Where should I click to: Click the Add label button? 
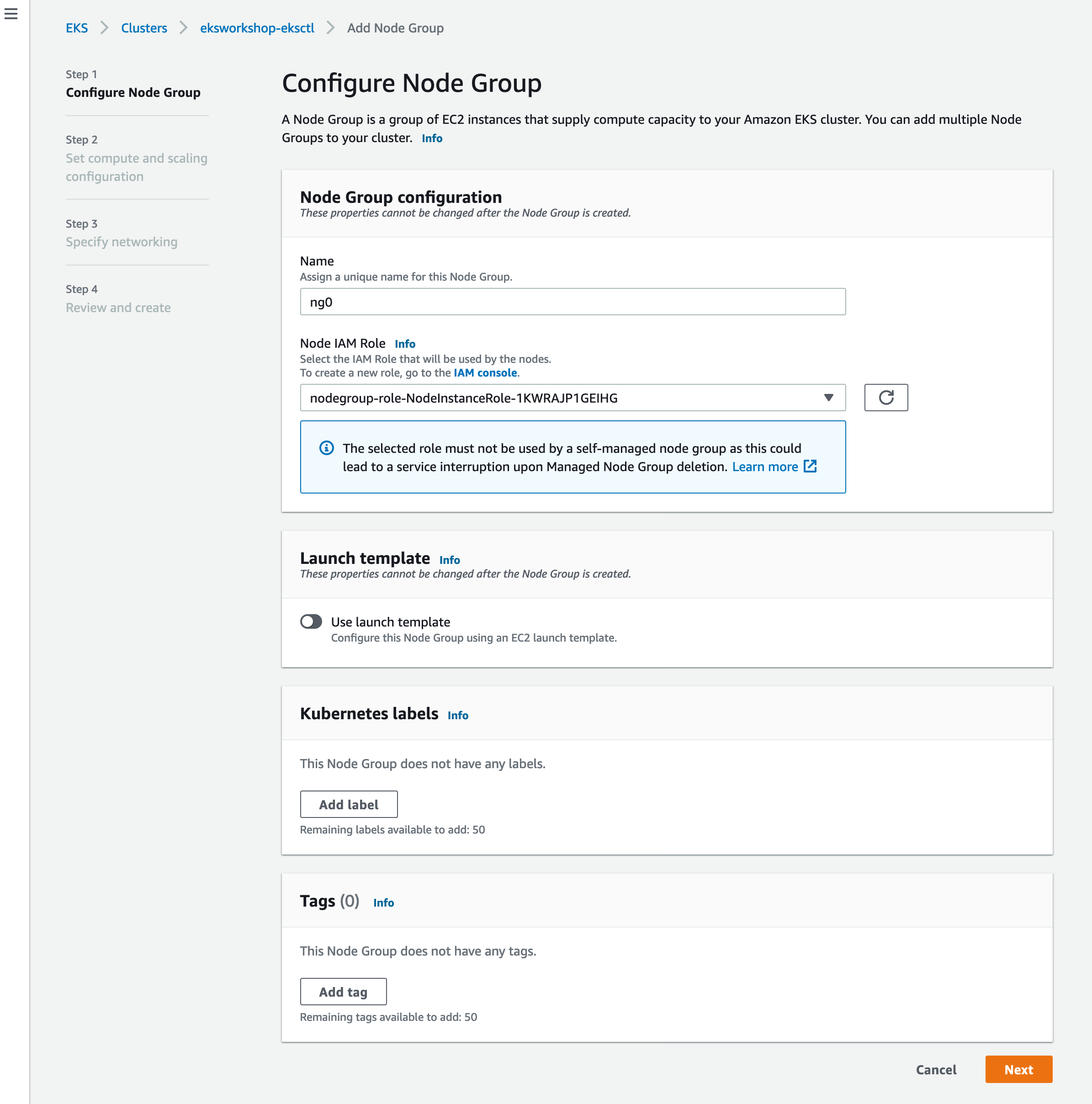pyautogui.click(x=349, y=805)
